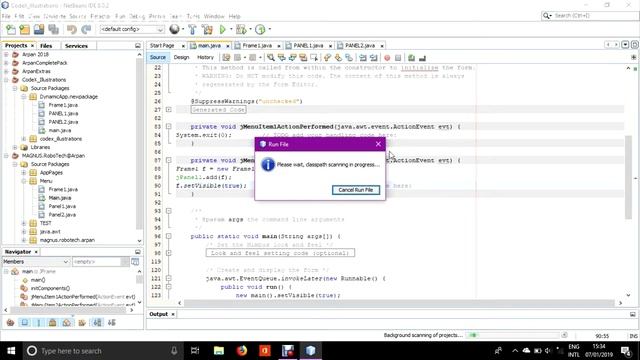Click the green Run Project arrow

pos(222,29)
